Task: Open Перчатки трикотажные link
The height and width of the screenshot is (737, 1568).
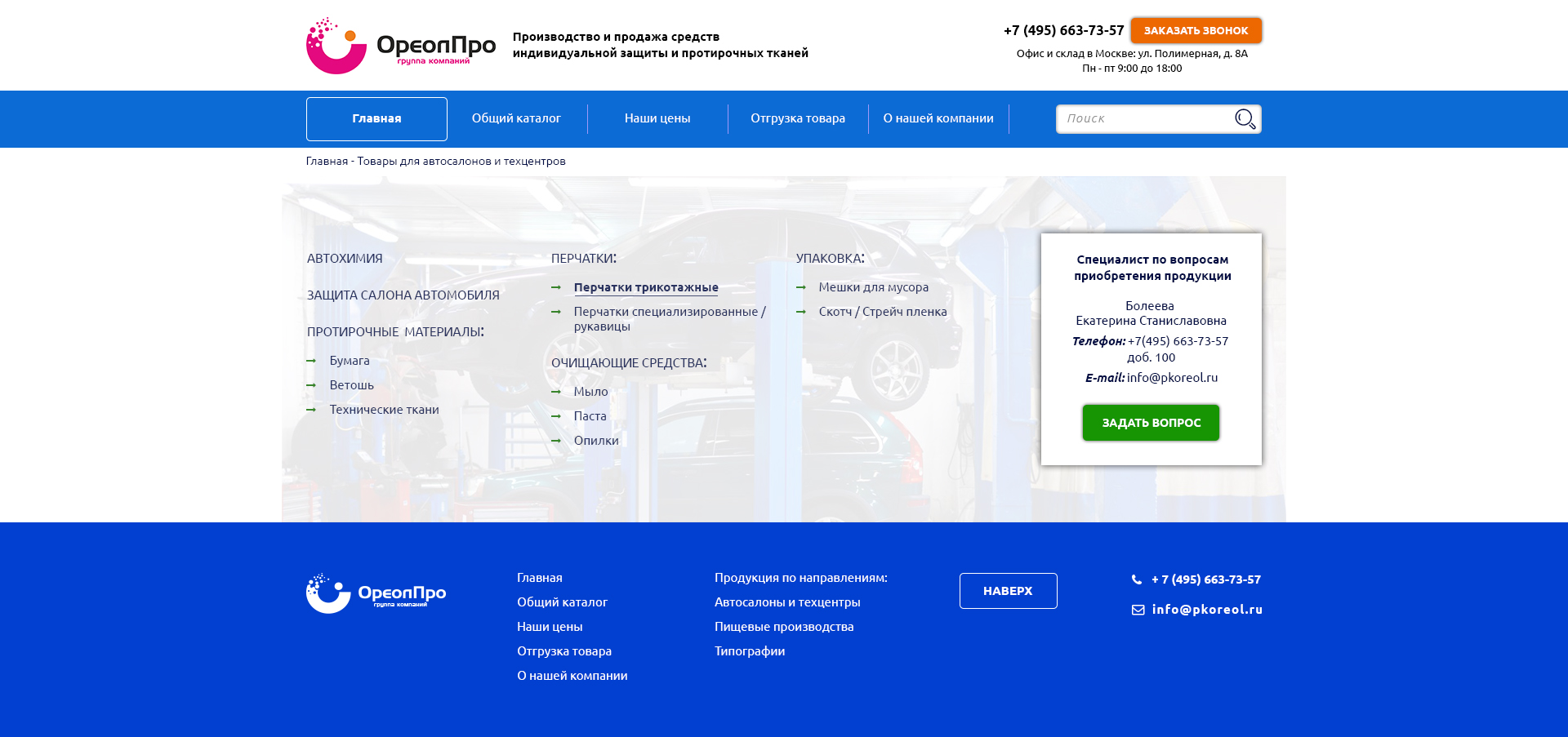Action: click(646, 287)
